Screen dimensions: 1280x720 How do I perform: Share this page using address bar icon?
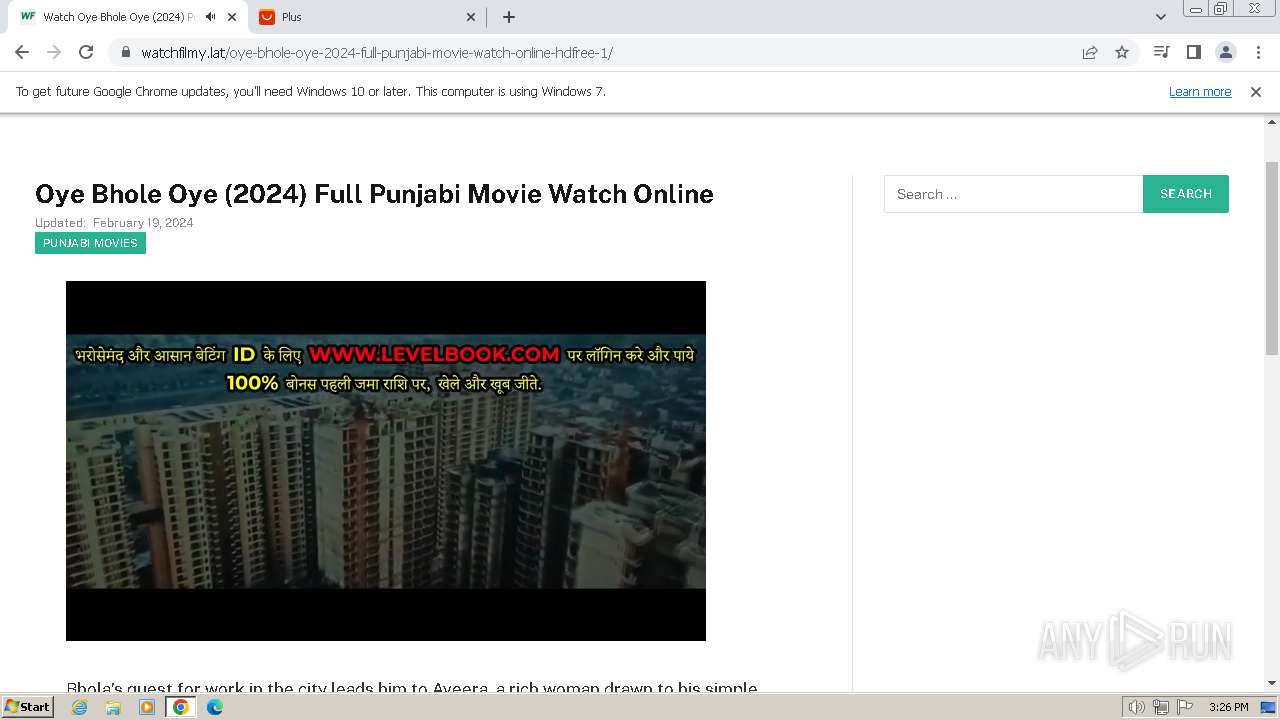coord(1090,52)
